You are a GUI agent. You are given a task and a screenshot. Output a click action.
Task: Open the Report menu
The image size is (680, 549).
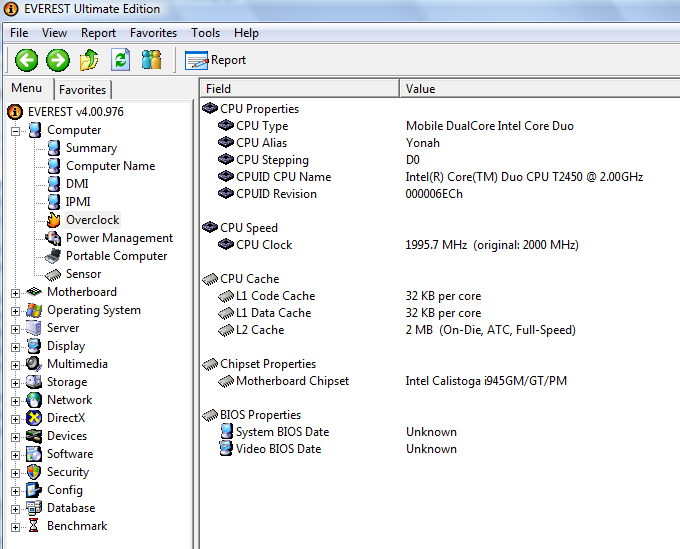[x=98, y=33]
